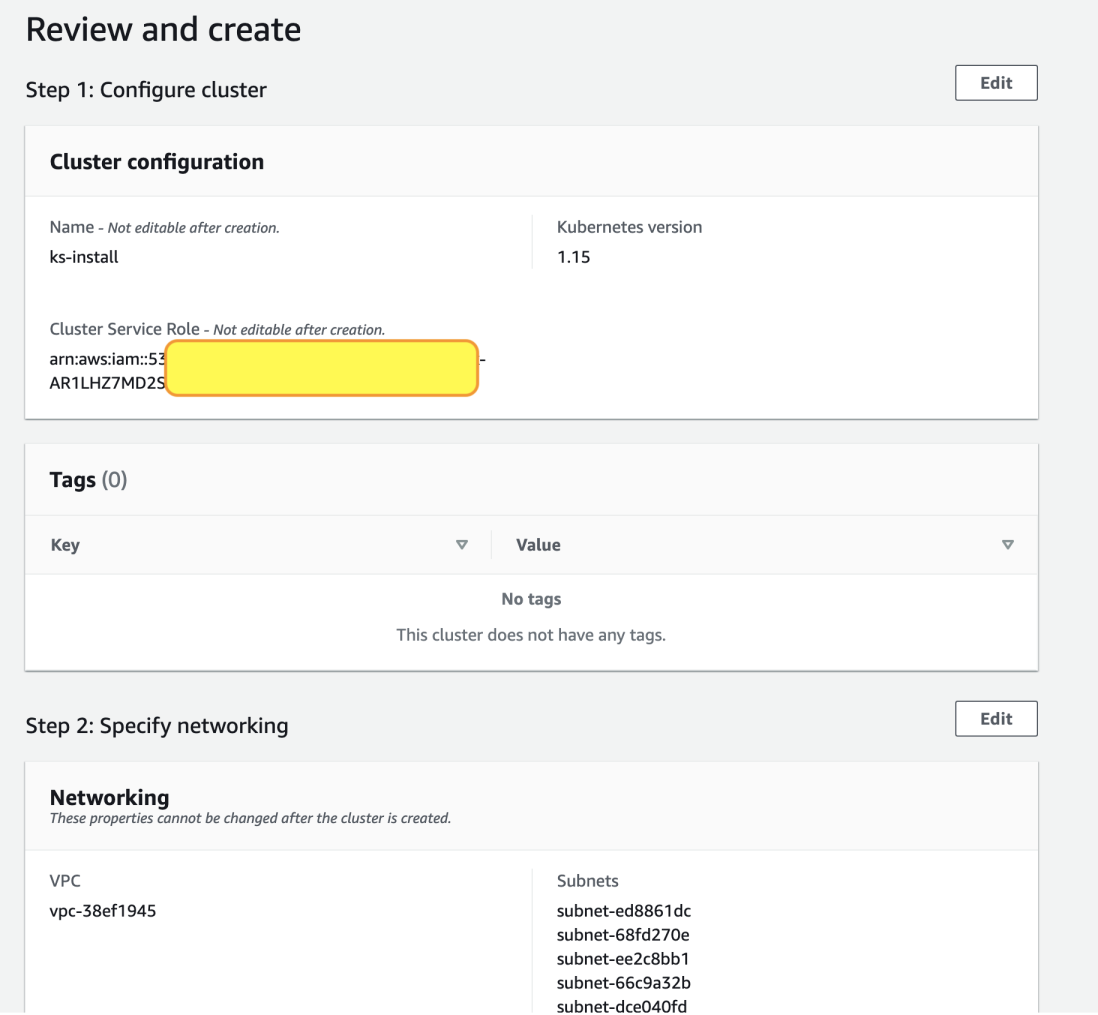The height and width of the screenshot is (1015, 1098).
Task: Click the Tags (0) panel heading
Action: 89,480
